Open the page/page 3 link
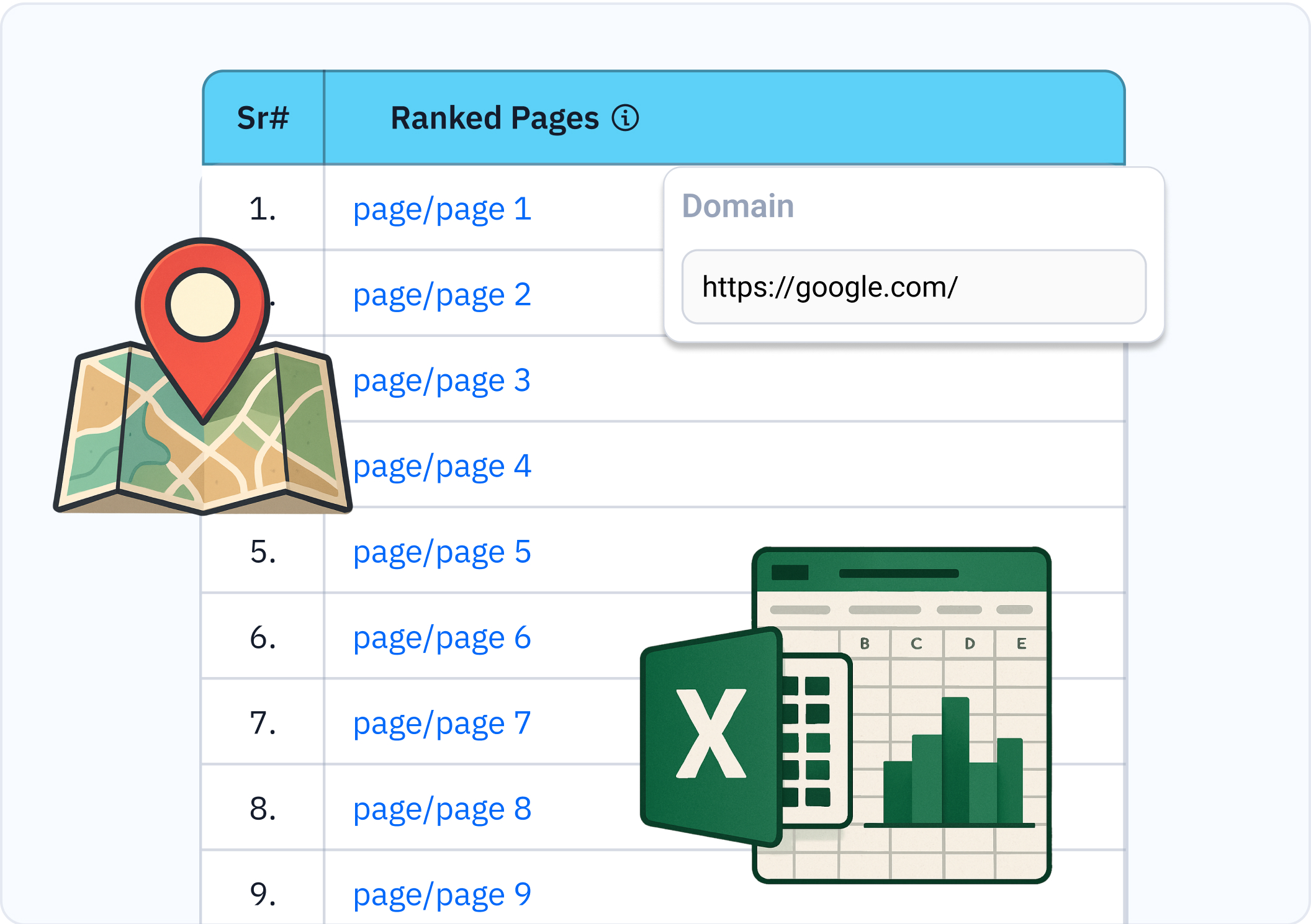This screenshot has height=924, width=1311. 442,380
